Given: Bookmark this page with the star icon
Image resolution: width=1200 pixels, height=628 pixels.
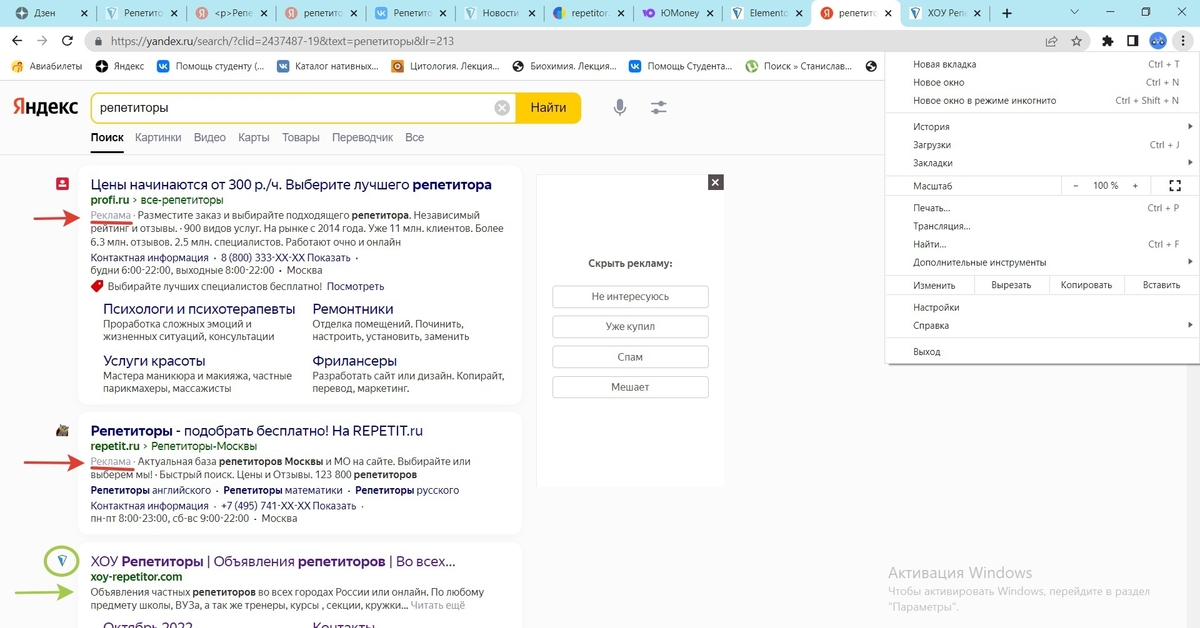Looking at the screenshot, I should [1077, 42].
